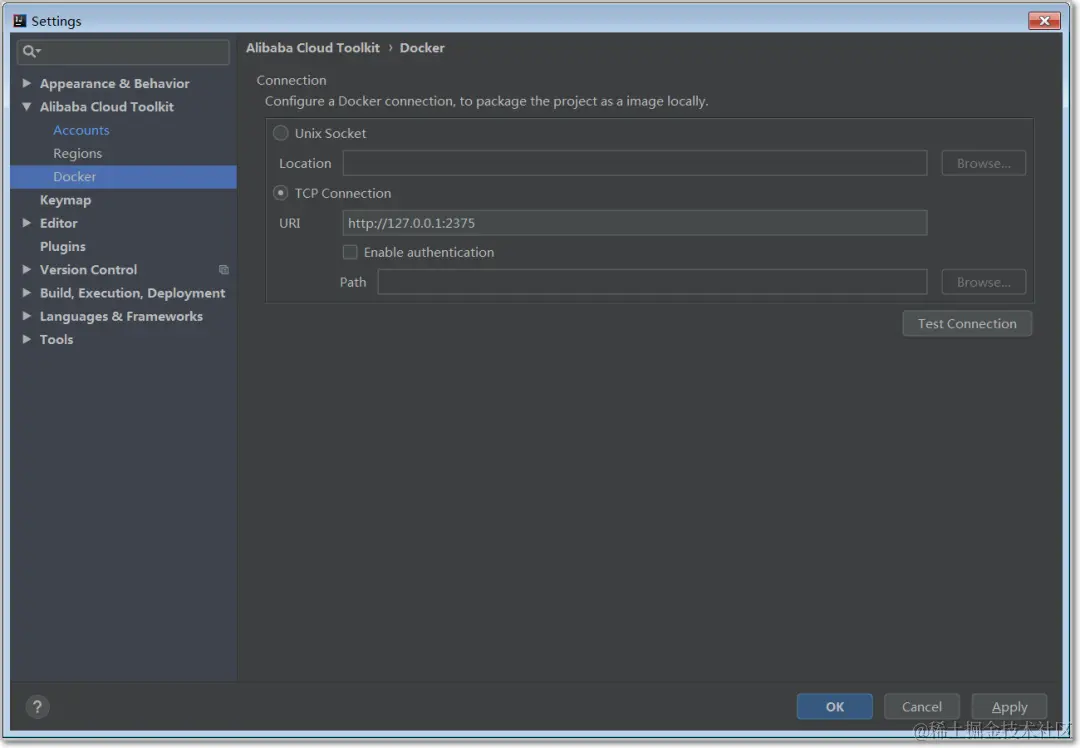Toggle the Enable authentication checkbox

pos(350,252)
